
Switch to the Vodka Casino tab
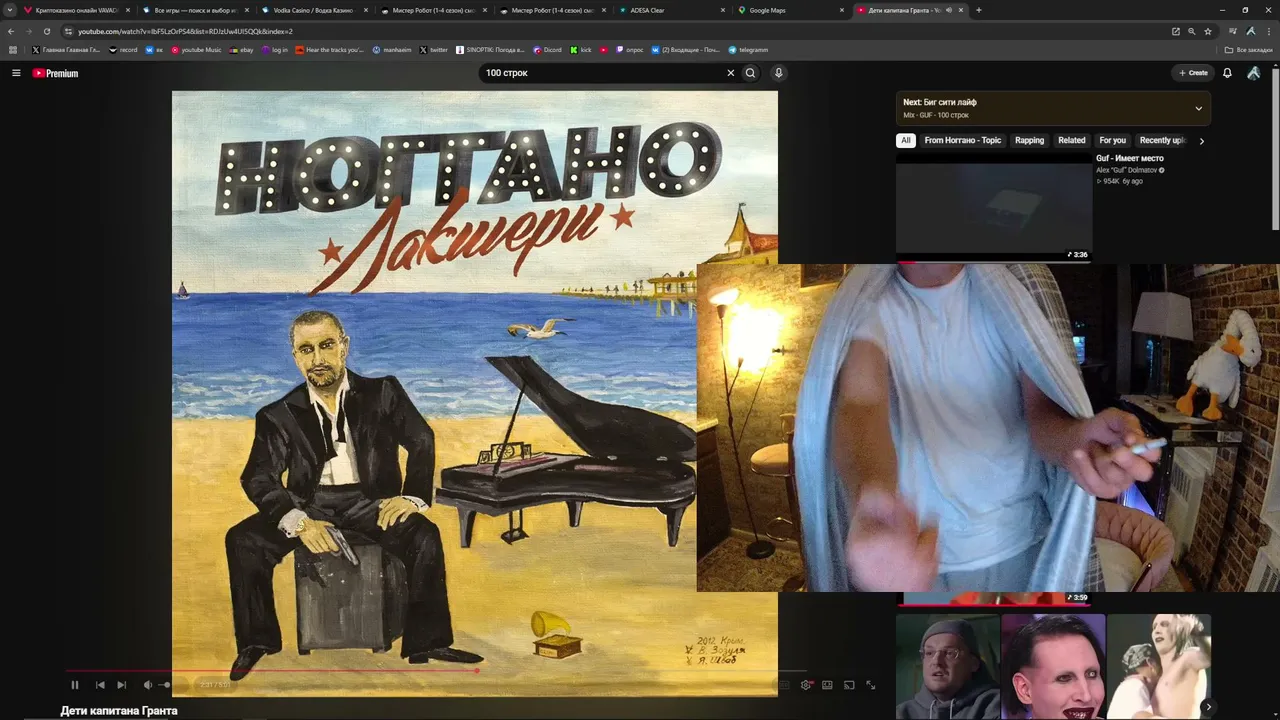pos(314,10)
